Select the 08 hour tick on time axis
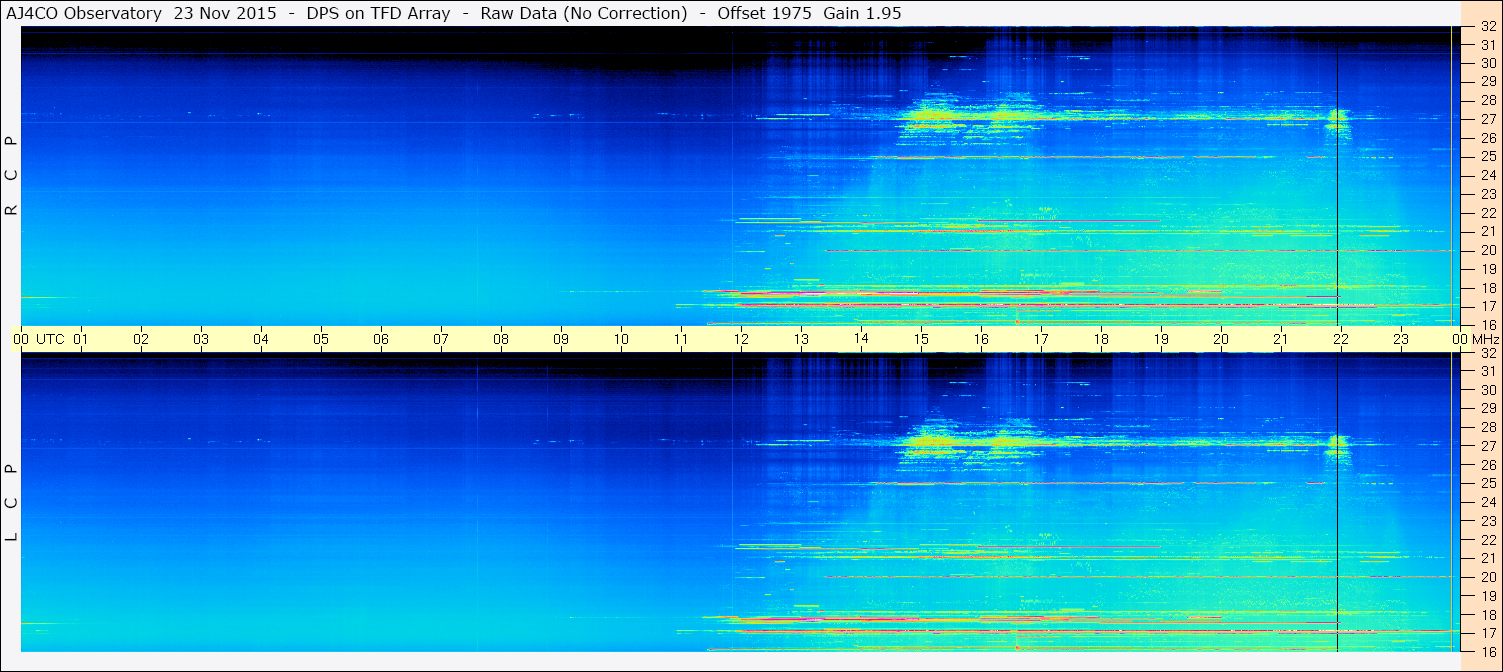The width and height of the screenshot is (1503, 672). click(x=501, y=339)
